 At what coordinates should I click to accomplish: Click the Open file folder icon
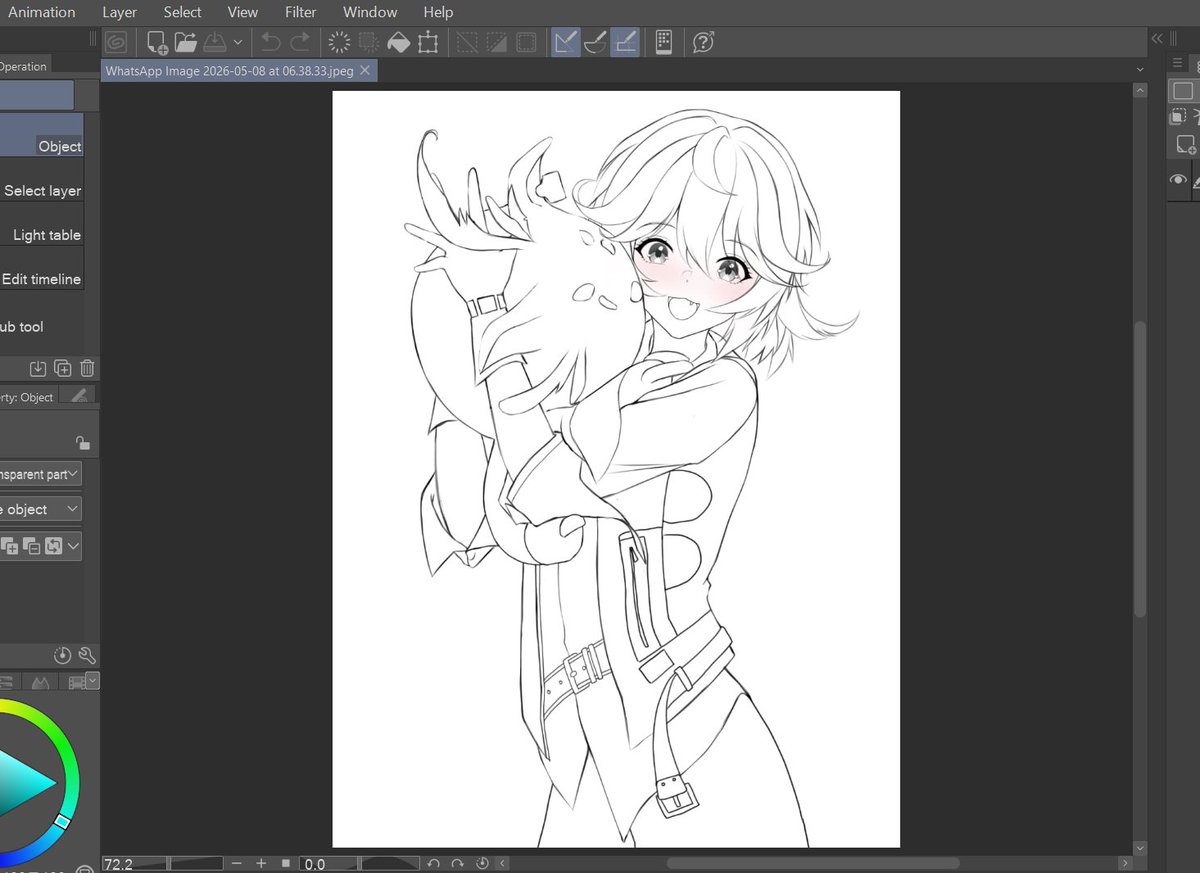[x=185, y=42]
